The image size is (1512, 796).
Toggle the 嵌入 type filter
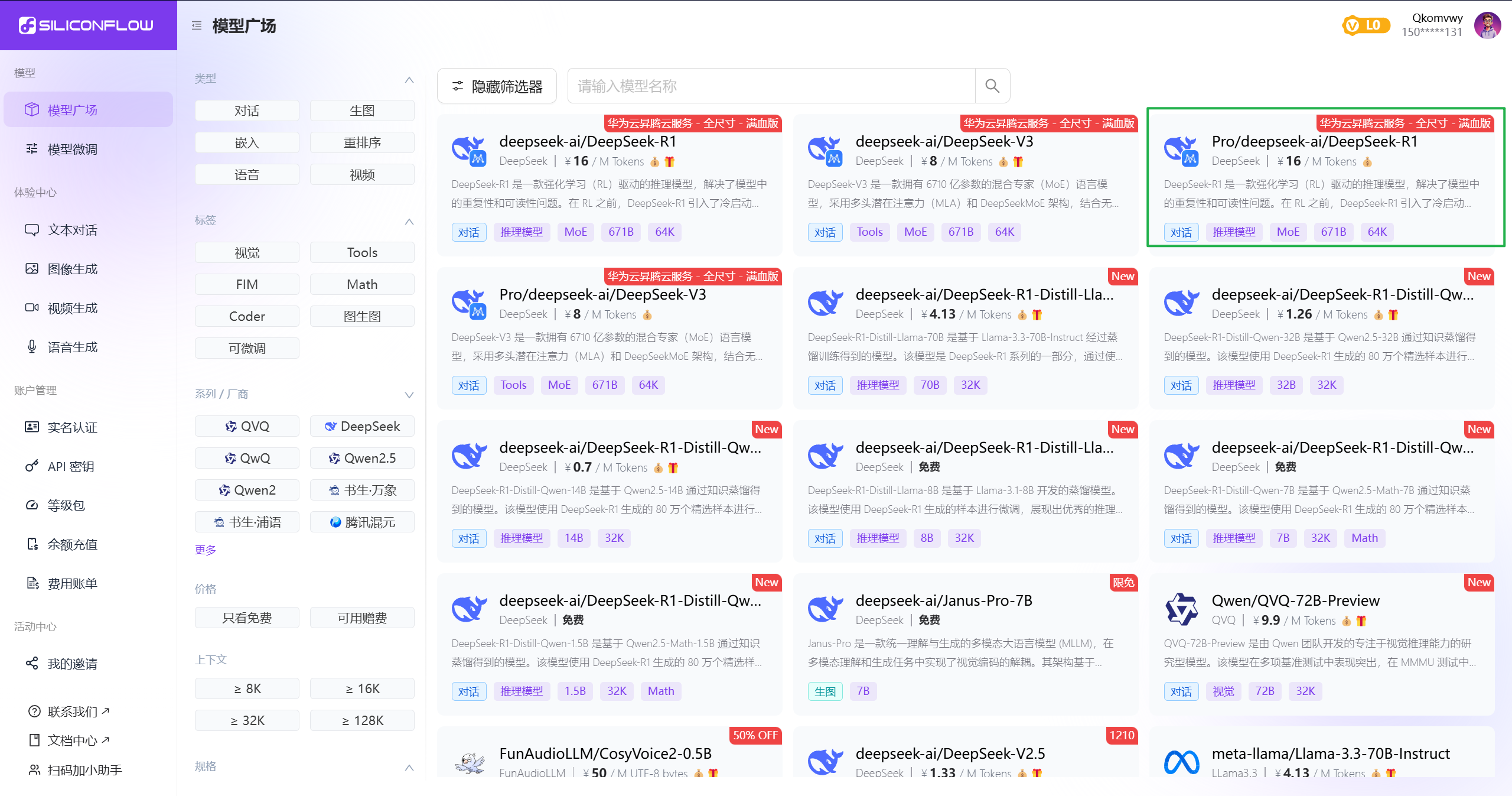click(x=247, y=143)
